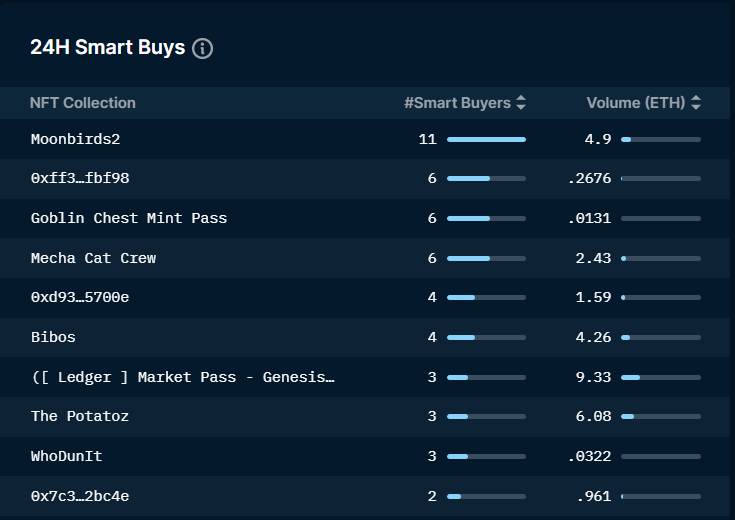Image resolution: width=735 pixels, height=520 pixels.
Task: Select The Potatoz collection
Action: tap(80, 416)
